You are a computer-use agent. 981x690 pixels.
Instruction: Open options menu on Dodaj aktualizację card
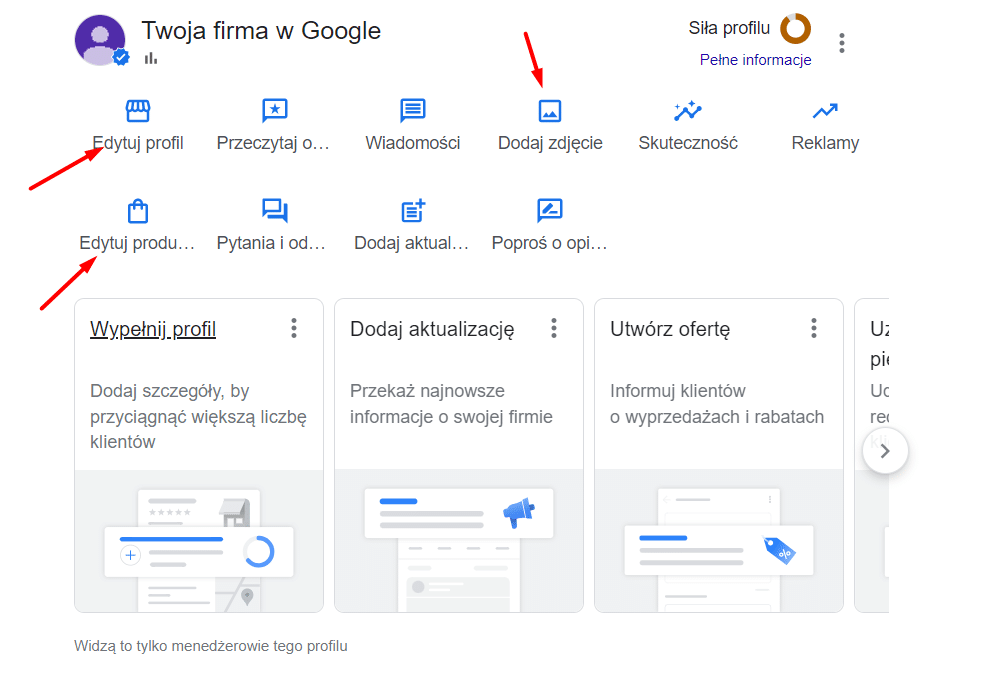pyautogui.click(x=554, y=328)
